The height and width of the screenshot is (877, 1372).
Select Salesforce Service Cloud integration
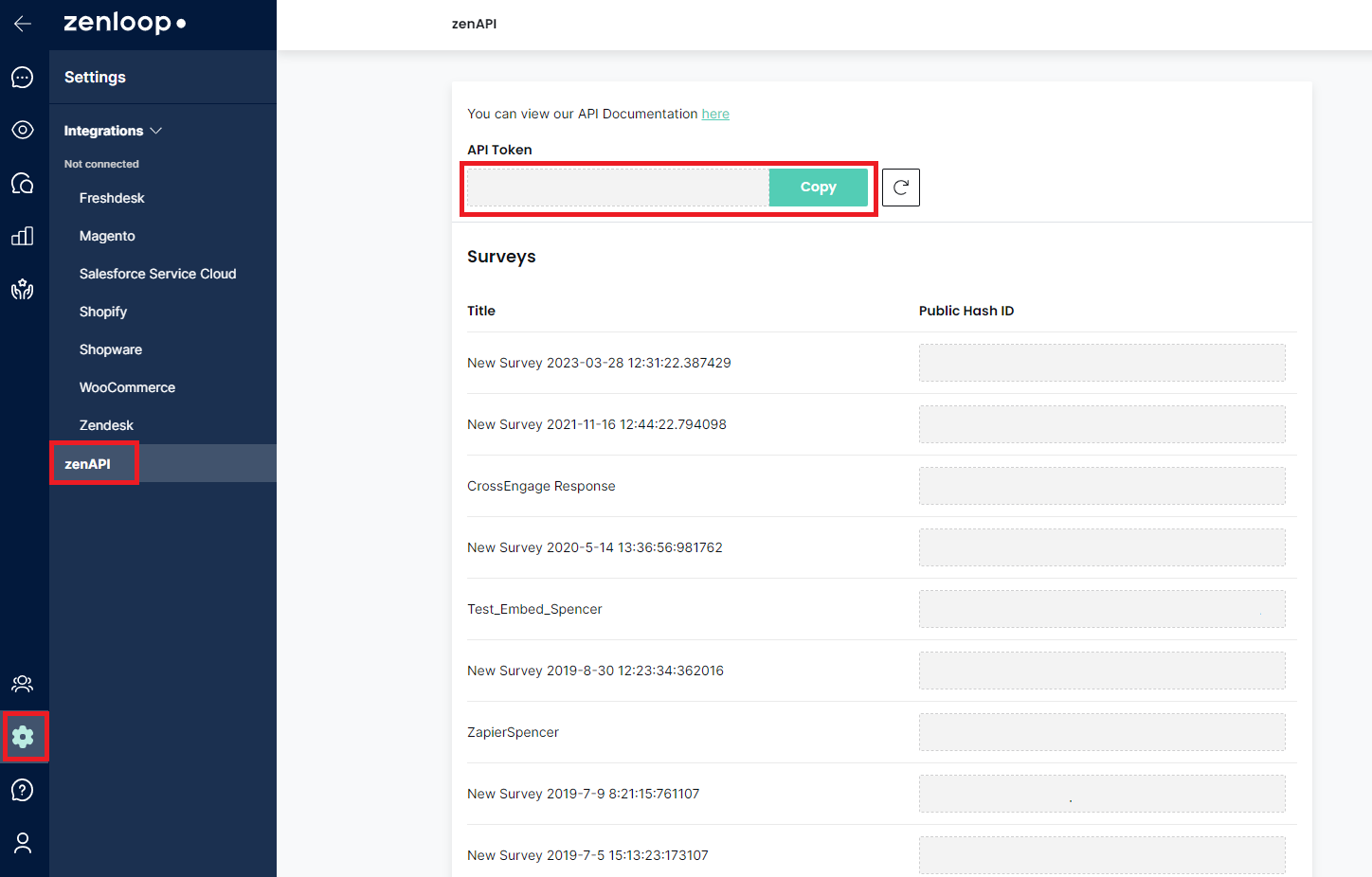pos(158,274)
